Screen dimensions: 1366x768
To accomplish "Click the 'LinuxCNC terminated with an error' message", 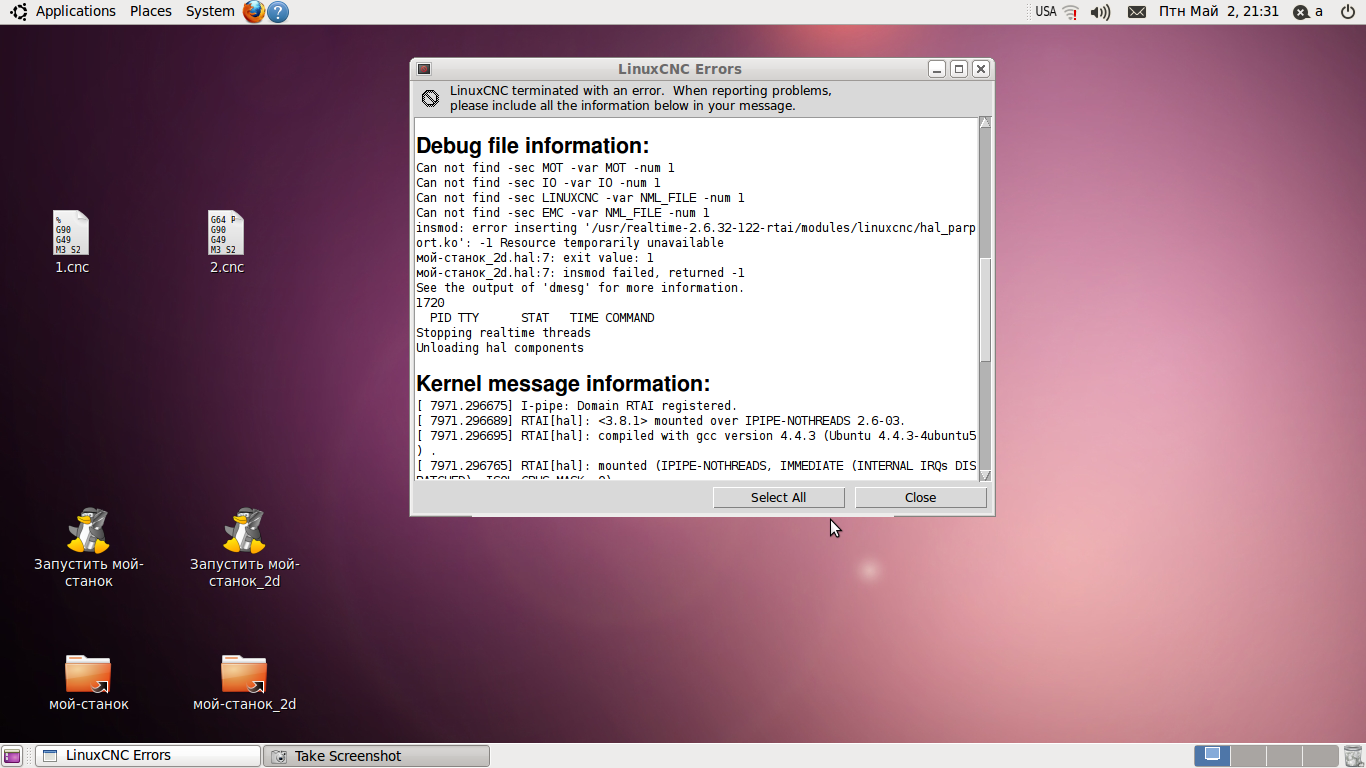I will [x=640, y=98].
